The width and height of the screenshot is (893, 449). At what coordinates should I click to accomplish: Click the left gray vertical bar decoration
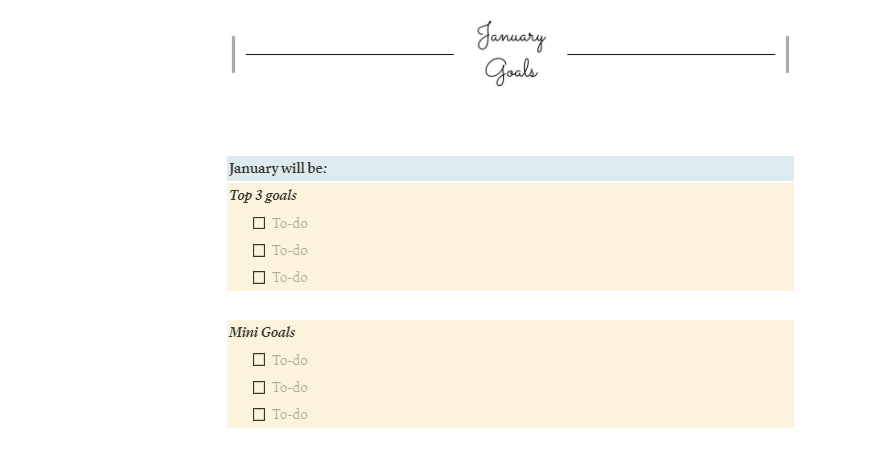pyautogui.click(x=233, y=54)
